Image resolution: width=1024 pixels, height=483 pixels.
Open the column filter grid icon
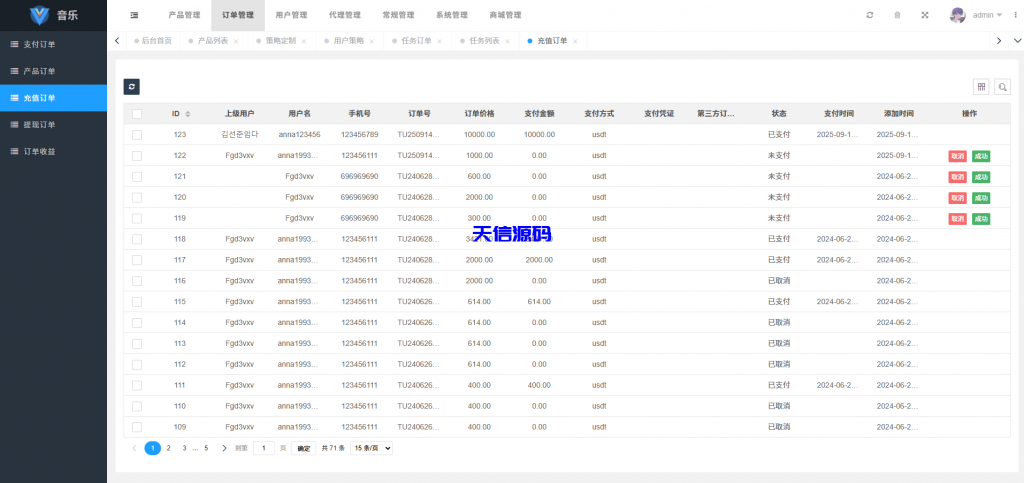[x=981, y=86]
